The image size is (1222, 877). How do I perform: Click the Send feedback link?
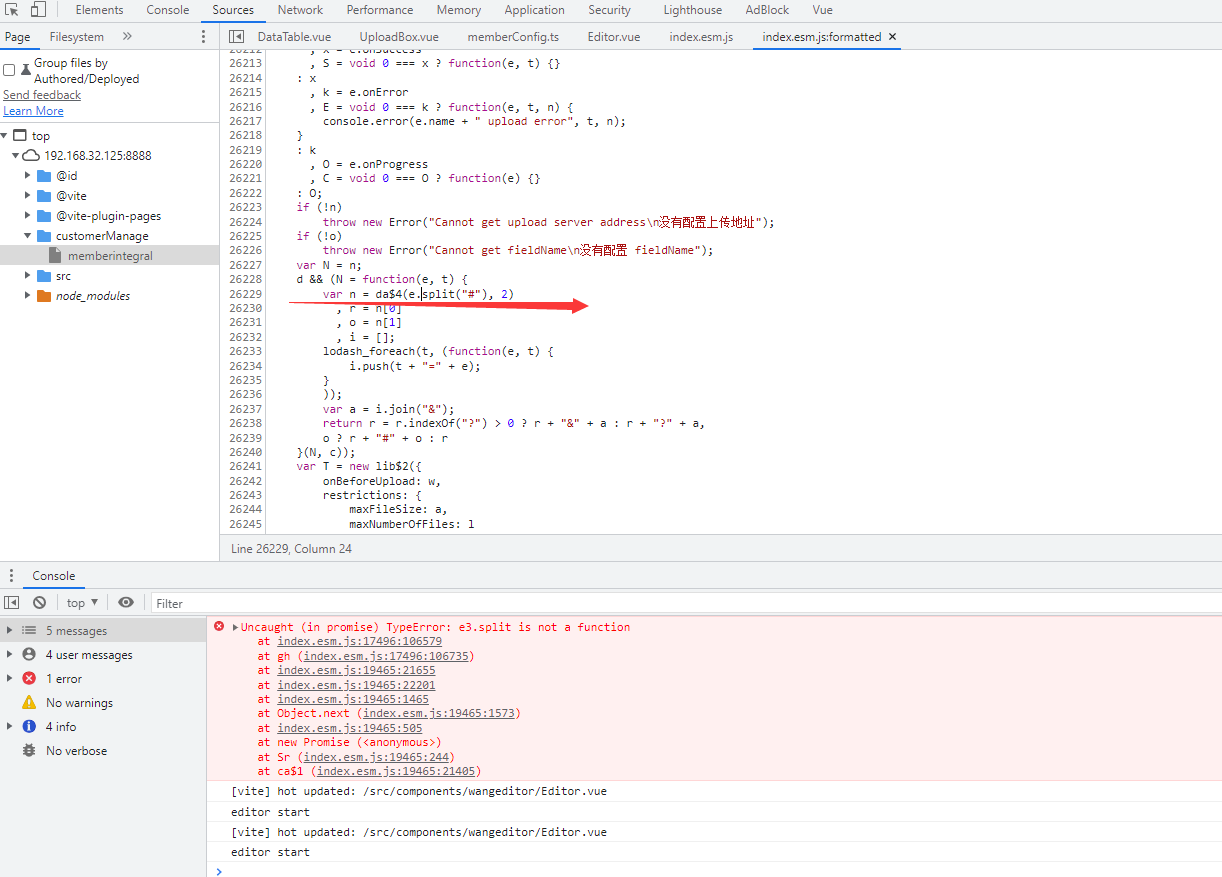pos(42,95)
